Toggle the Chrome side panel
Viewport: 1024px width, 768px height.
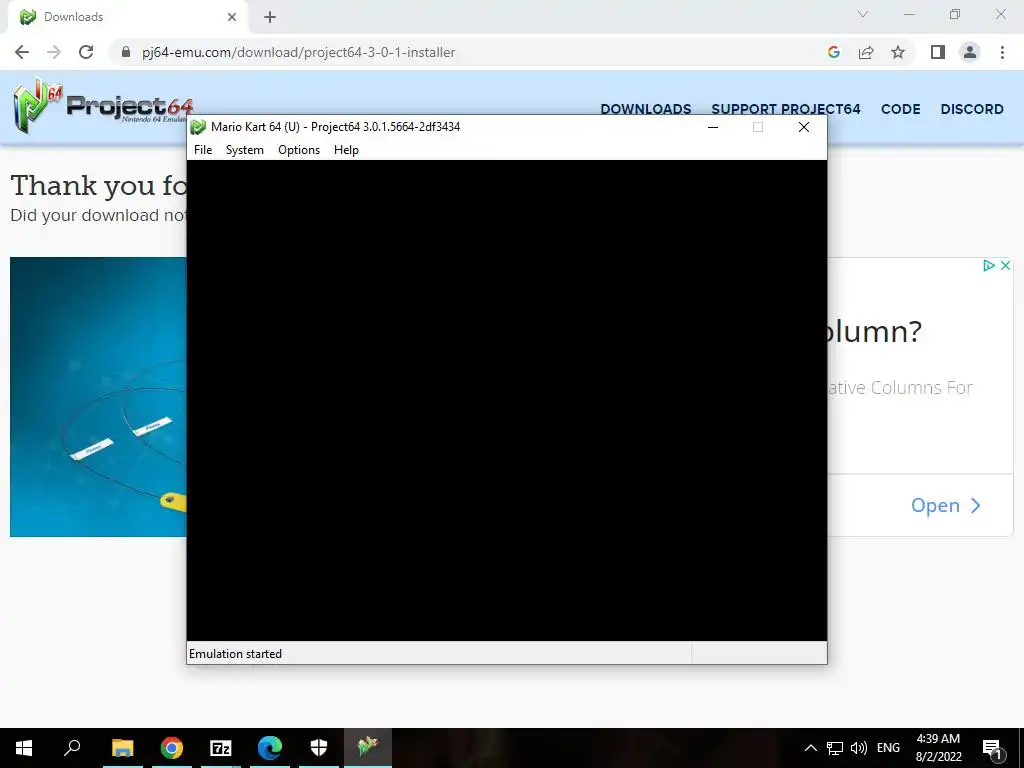pos(938,52)
